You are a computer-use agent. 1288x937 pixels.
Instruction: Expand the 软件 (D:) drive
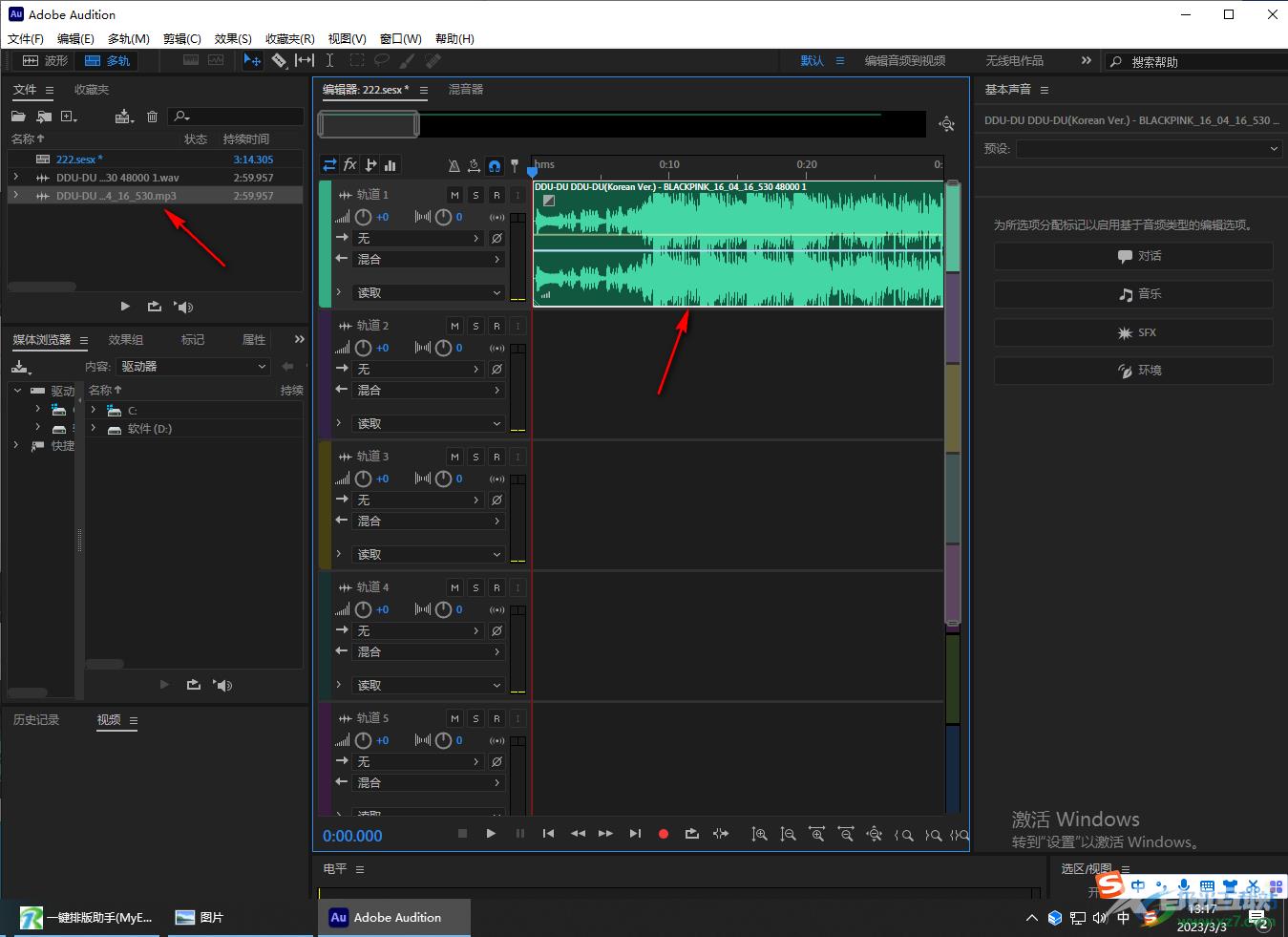point(94,429)
